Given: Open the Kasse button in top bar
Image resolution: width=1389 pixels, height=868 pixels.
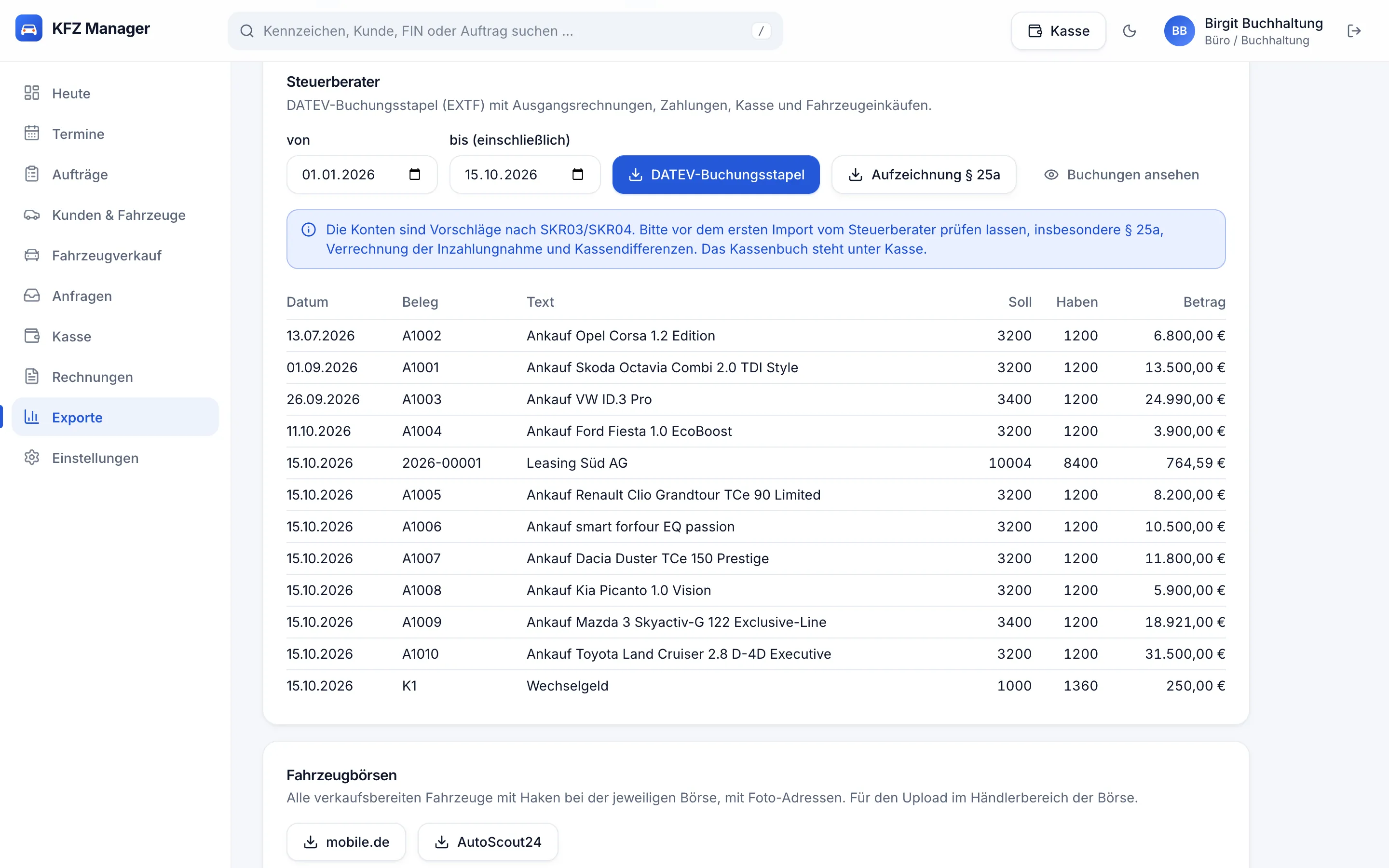Looking at the screenshot, I should [x=1058, y=31].
